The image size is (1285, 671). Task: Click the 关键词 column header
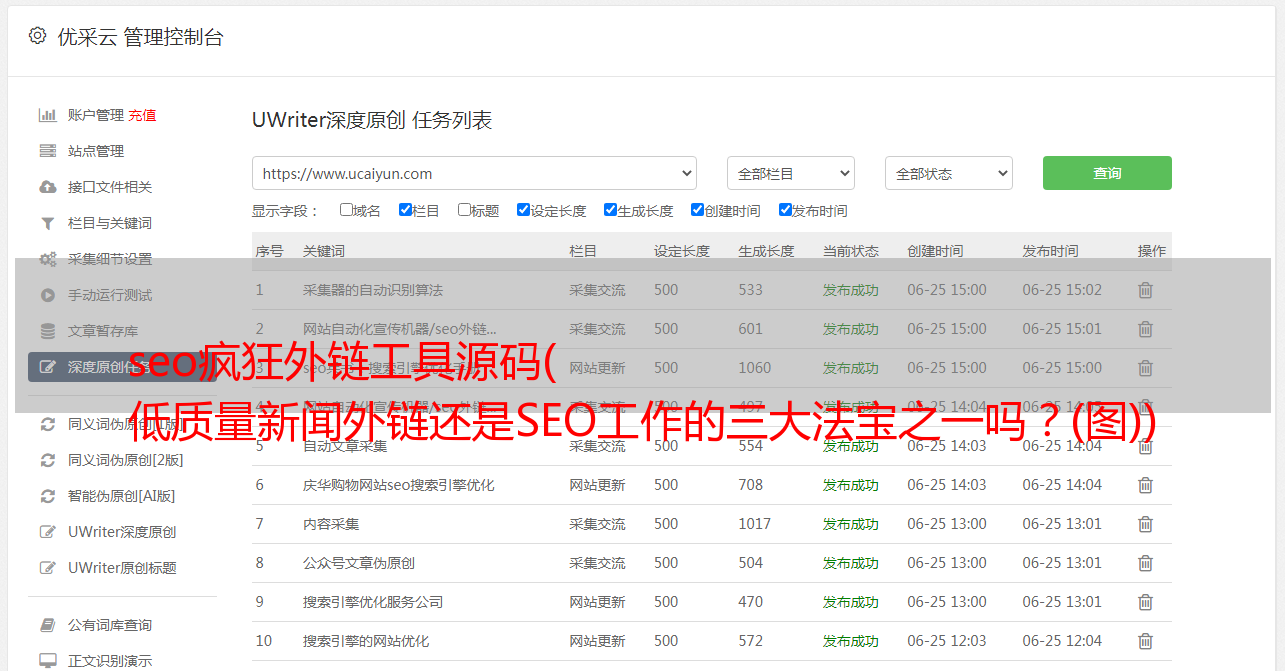coord(324,251)
